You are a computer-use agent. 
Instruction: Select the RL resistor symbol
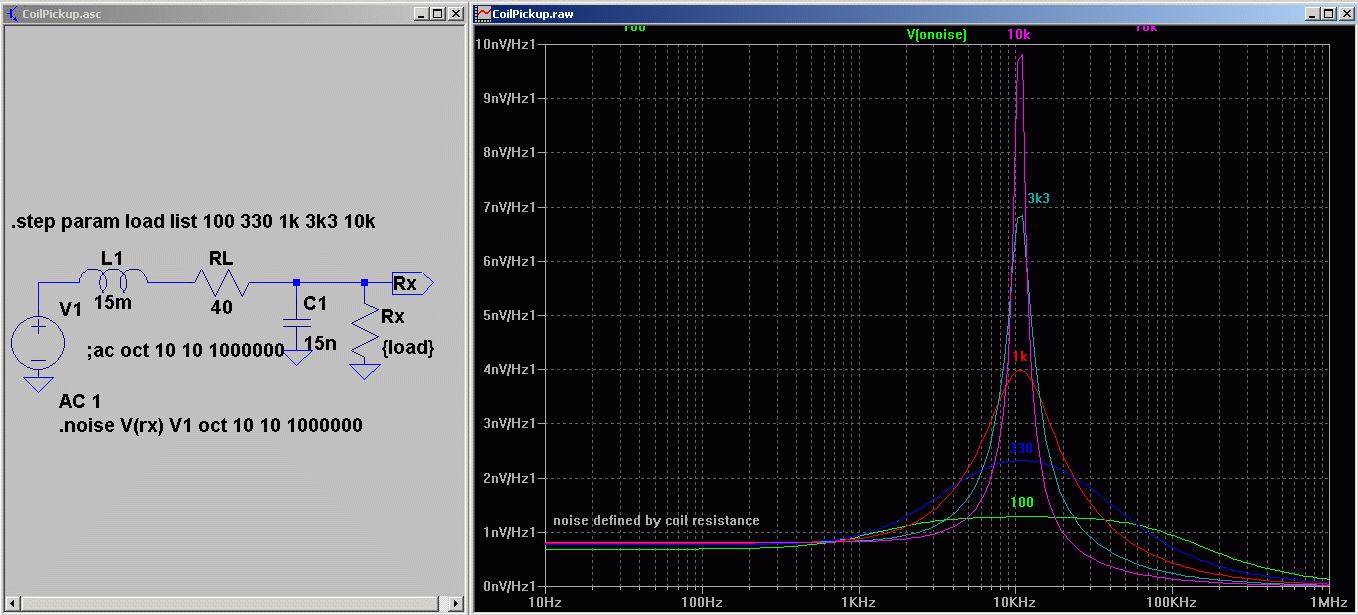pyautogui.click(x=220, y=282)
